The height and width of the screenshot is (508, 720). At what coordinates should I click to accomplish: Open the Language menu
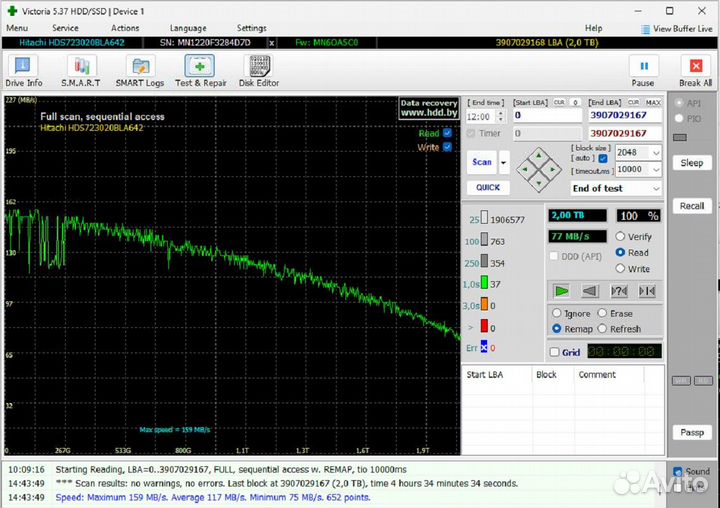[x=188, y=29]
